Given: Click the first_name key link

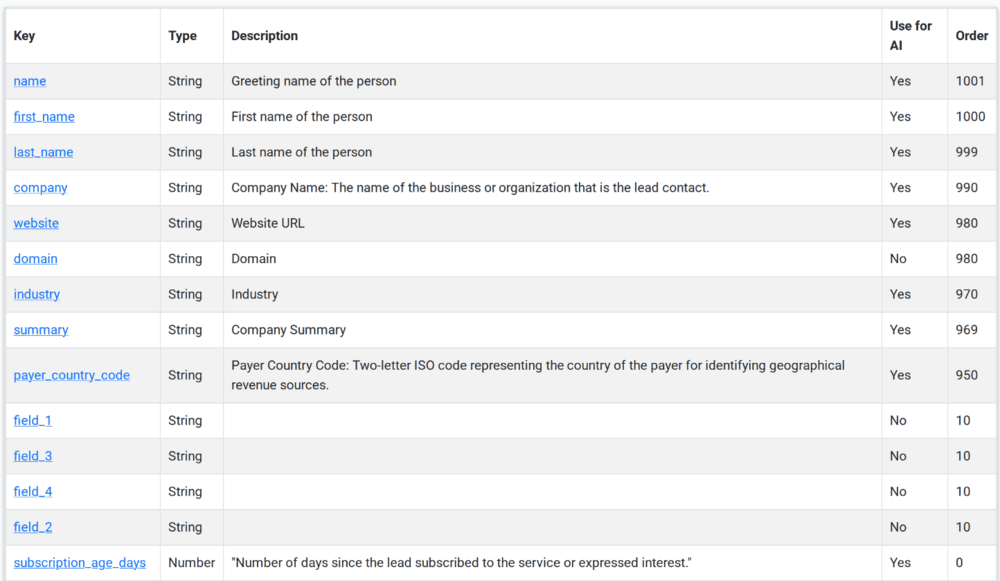Looking at the screenshot, I should pyautogui.click(x=44, y=117).
